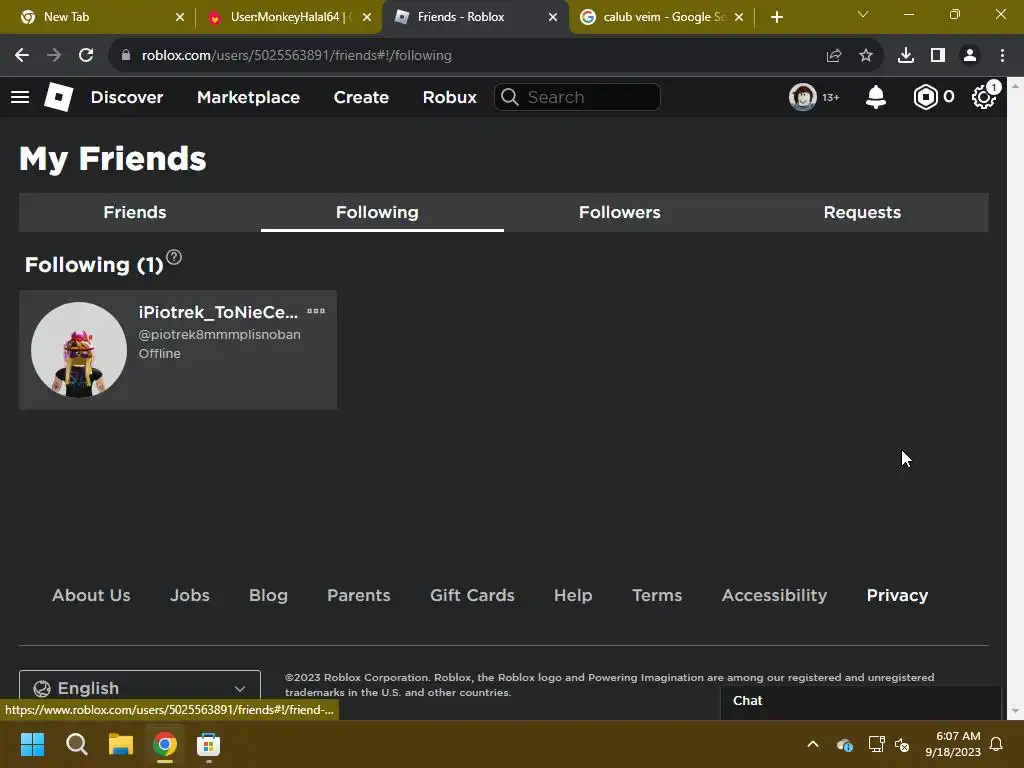
Task: Click the Roblox Search input field
Action: (x=577, y=97)
